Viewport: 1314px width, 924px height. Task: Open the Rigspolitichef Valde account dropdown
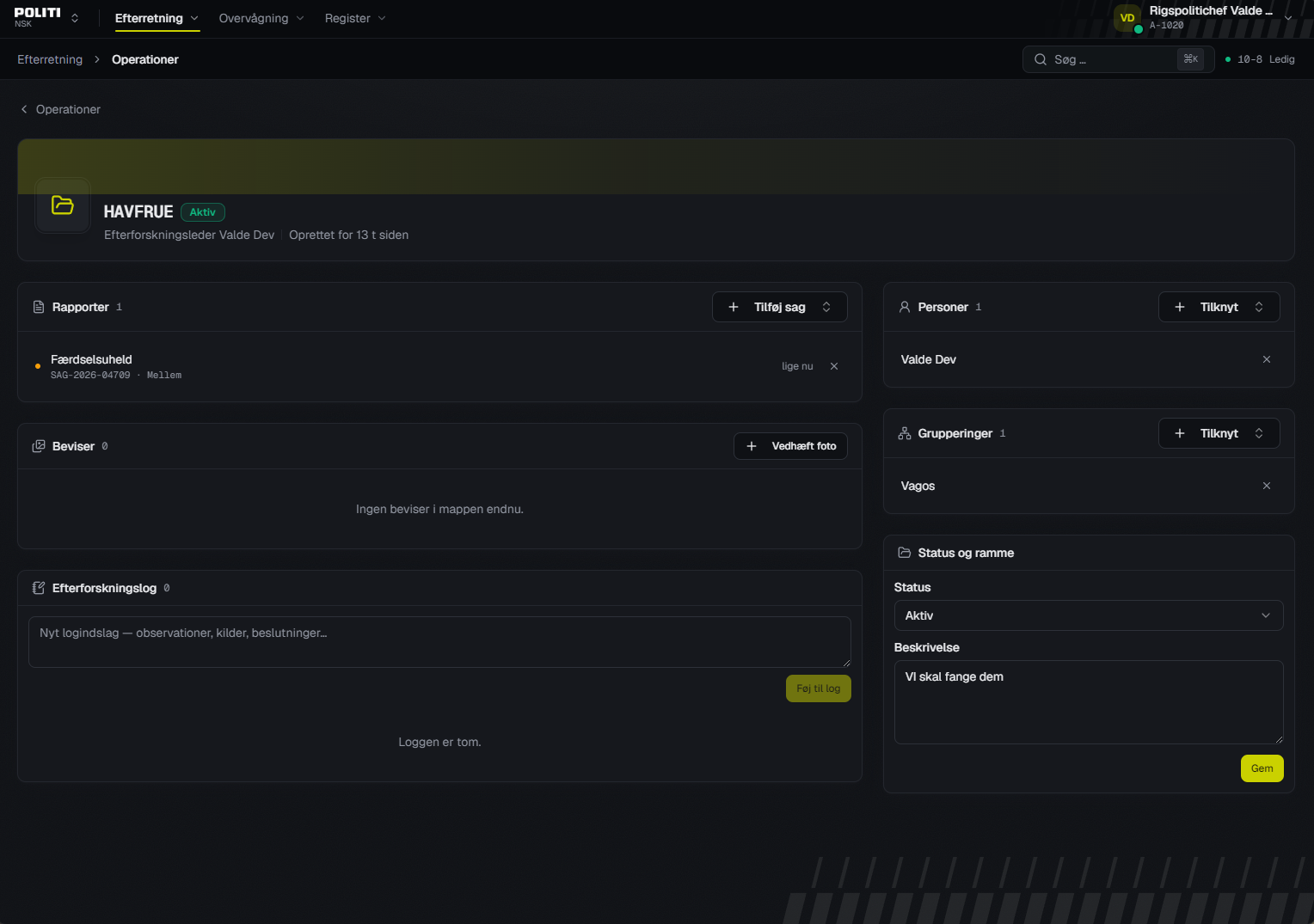1204,18
